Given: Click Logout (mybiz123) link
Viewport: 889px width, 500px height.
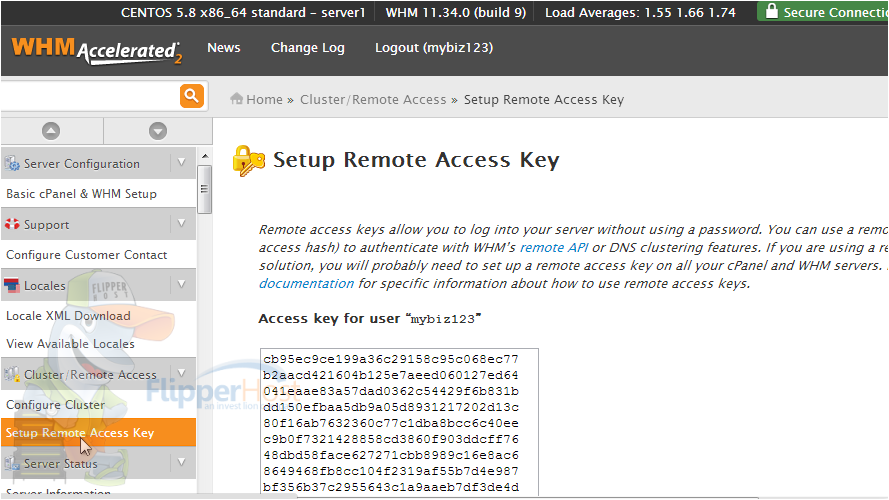Looking at the screenshot, I should (x=434, y=48).
